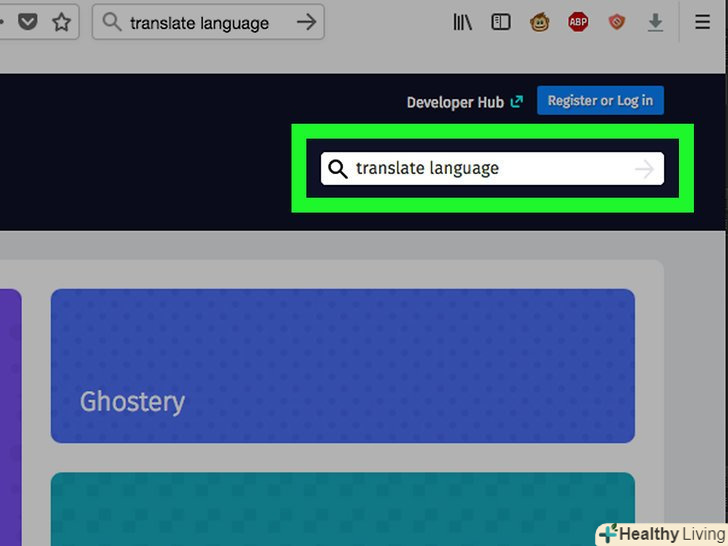Image resolution: width=728 pixels, height=546 pixels.
Task: Click the add-ons search magnifier icon
Action: [x=338, y=169]
